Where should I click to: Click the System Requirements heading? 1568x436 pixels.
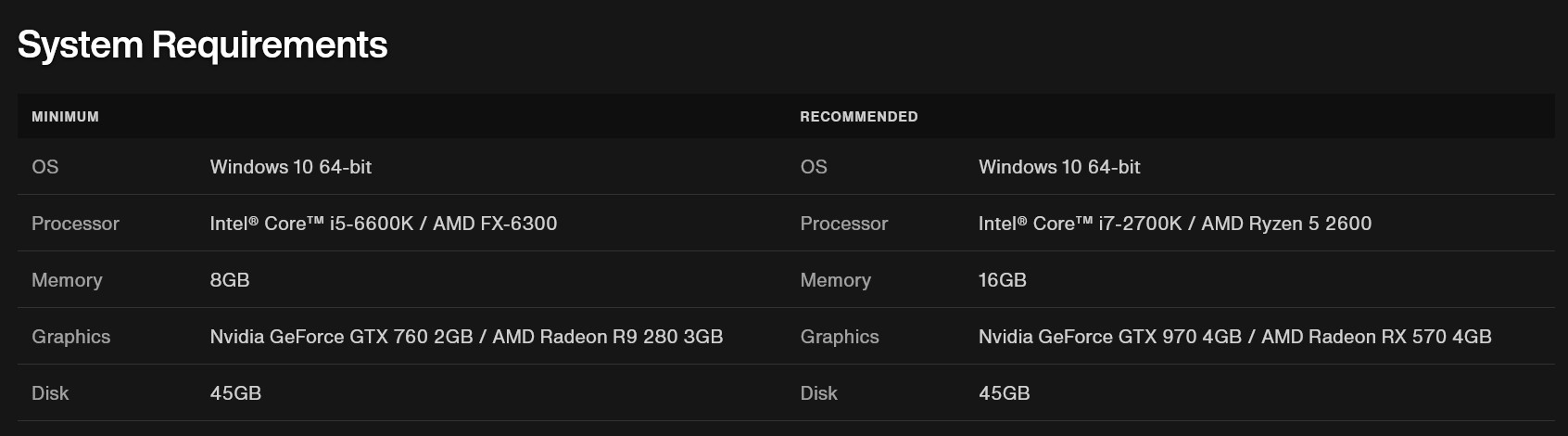point(202,45)
